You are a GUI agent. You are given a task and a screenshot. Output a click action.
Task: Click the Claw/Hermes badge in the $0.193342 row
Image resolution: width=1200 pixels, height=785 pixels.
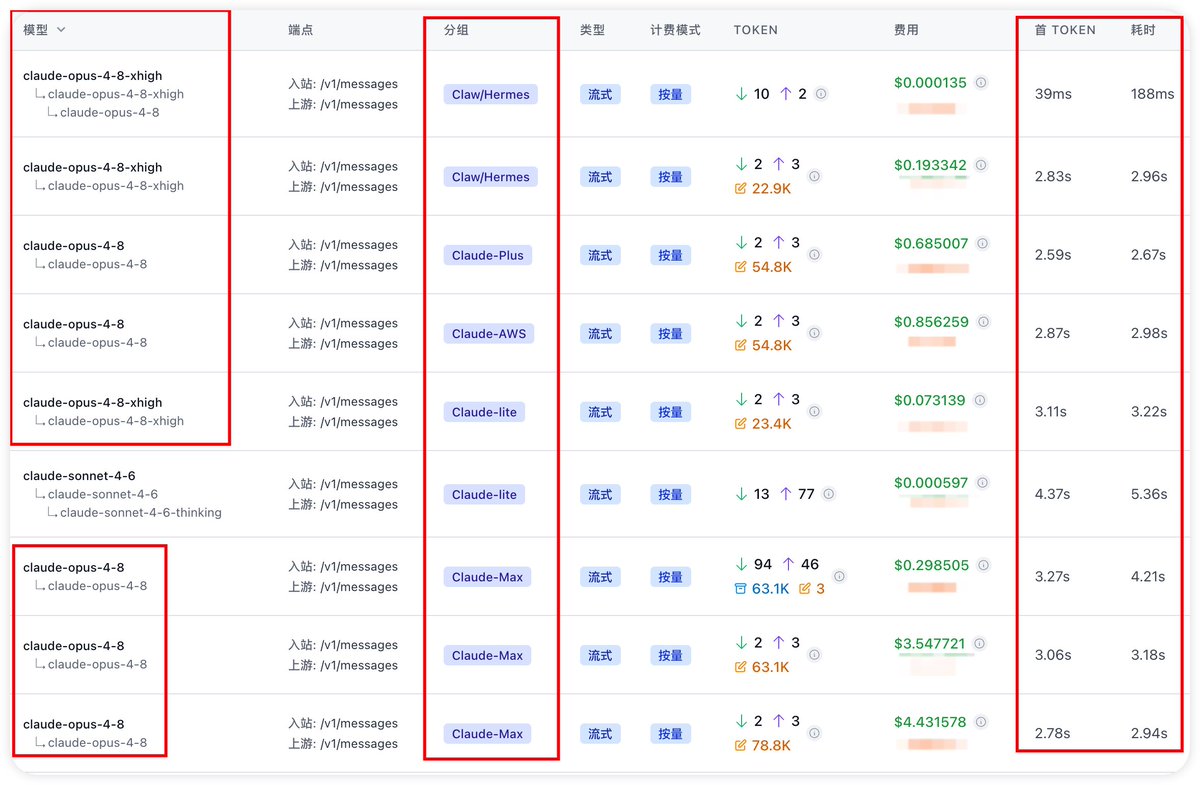click(x=491, y=176)
